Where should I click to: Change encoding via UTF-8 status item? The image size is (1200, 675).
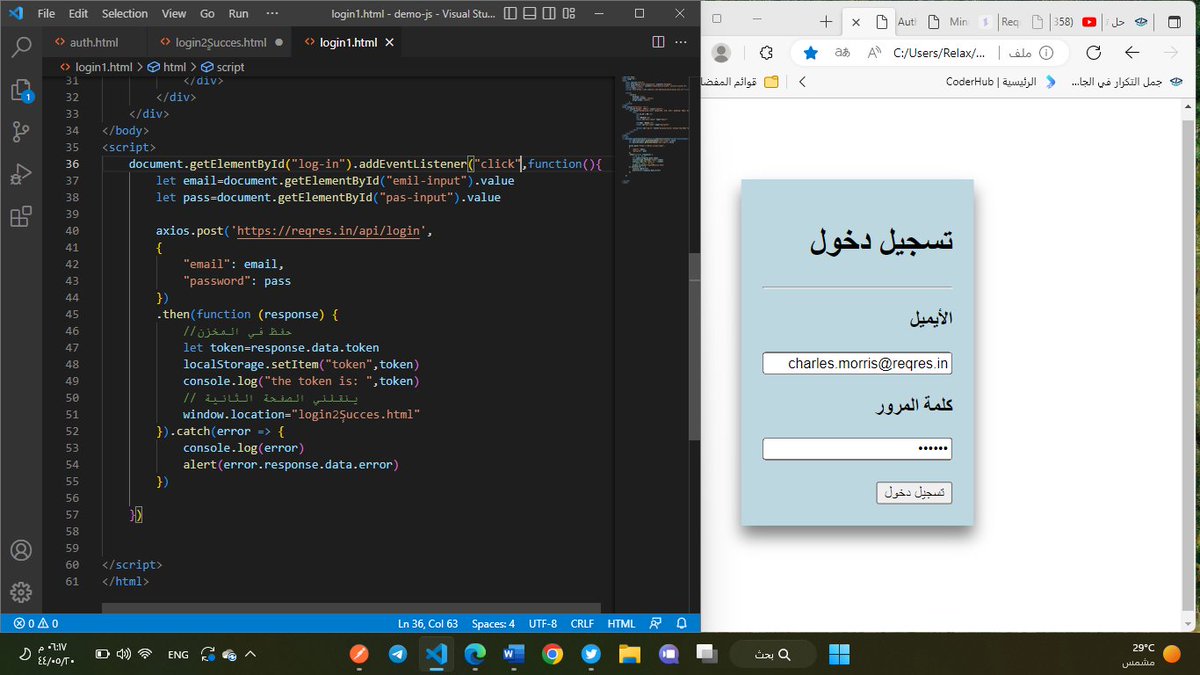click(543, 623)
